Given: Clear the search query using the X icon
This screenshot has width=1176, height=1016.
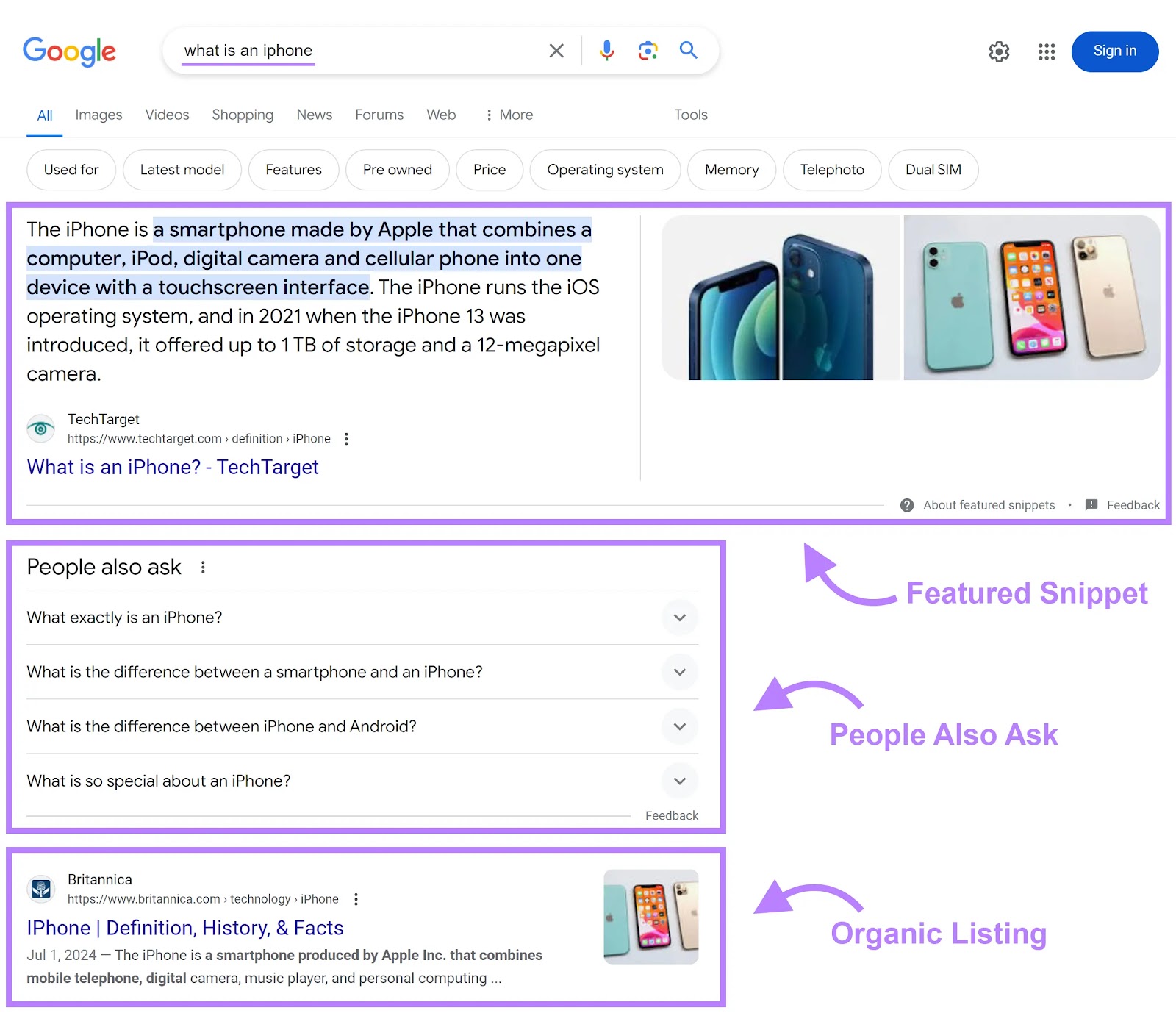Looking at the screenshot, I should click(x=556, y=50).
